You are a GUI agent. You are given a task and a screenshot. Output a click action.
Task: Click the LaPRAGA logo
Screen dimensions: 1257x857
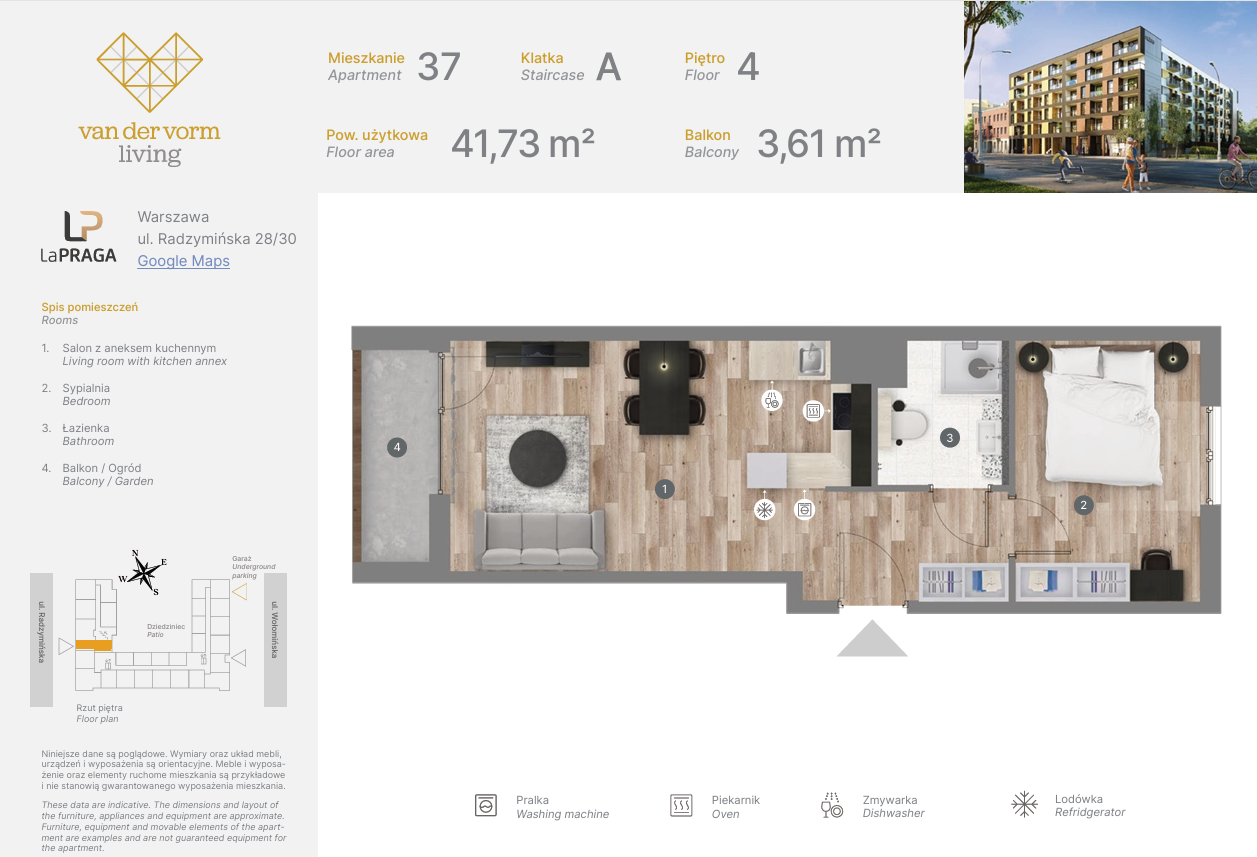tap(78, 237)
